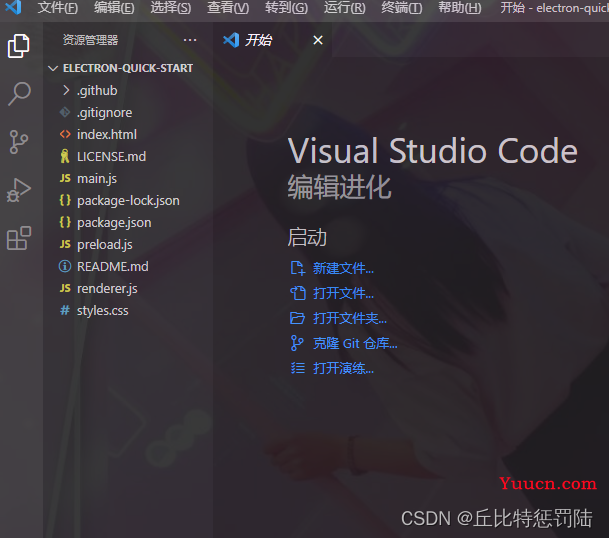Click the folder icon beside 打开文件夹
The height and width of the screenshot is (538, 609).
click(x=298, y=318)
